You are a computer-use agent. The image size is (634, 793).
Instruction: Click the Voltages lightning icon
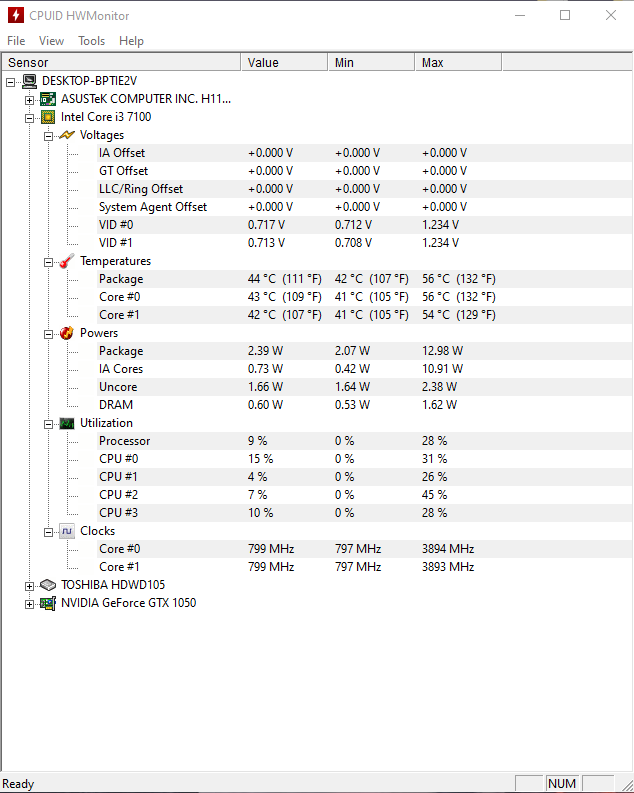pyautogui.click(x=67, y=135)
